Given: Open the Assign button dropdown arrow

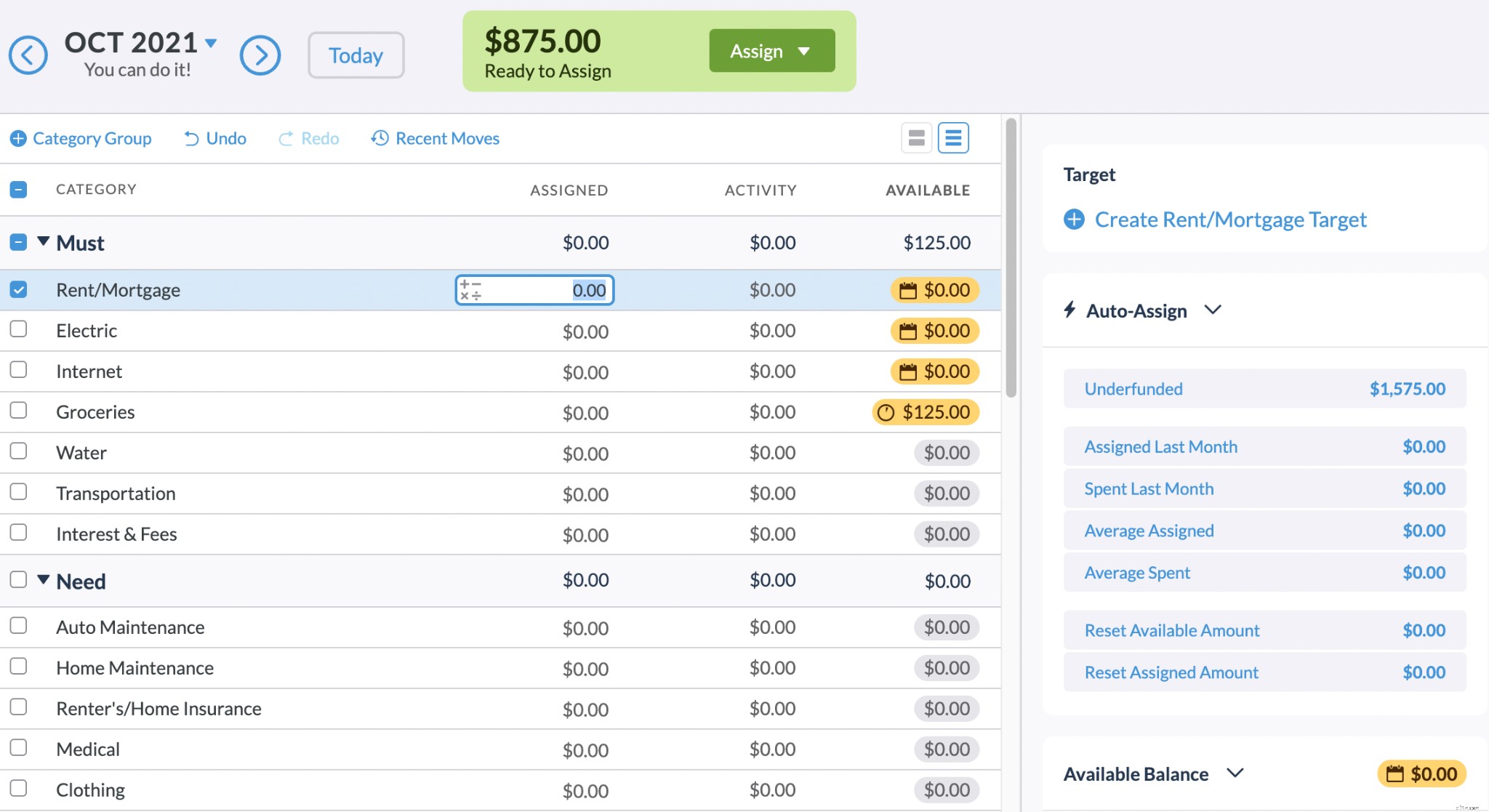Looking at the screenshot, I should point(804,51).
